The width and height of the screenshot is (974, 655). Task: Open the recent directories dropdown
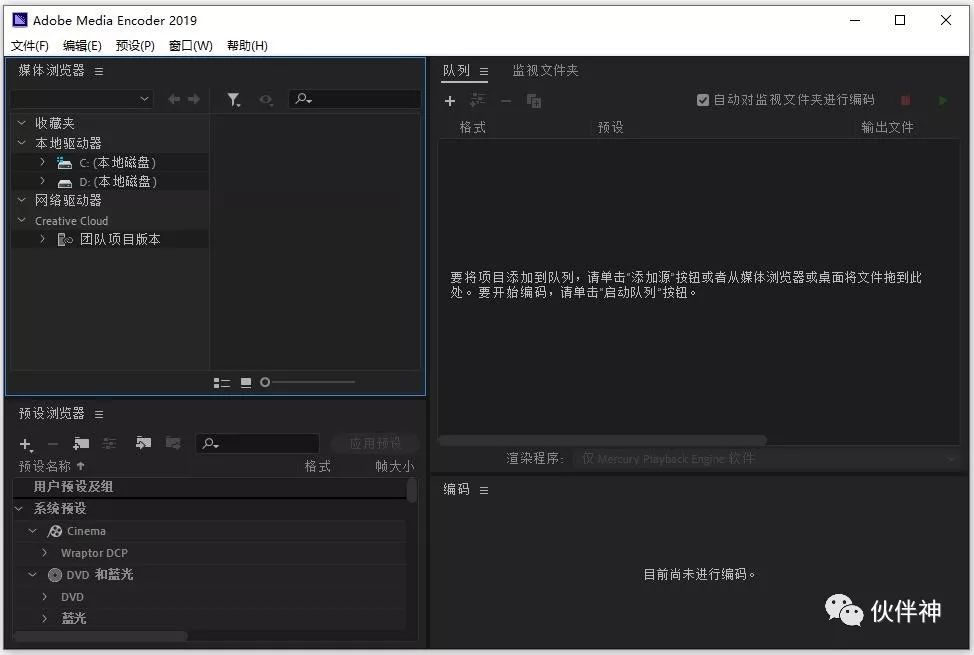[x=82, y=99]
